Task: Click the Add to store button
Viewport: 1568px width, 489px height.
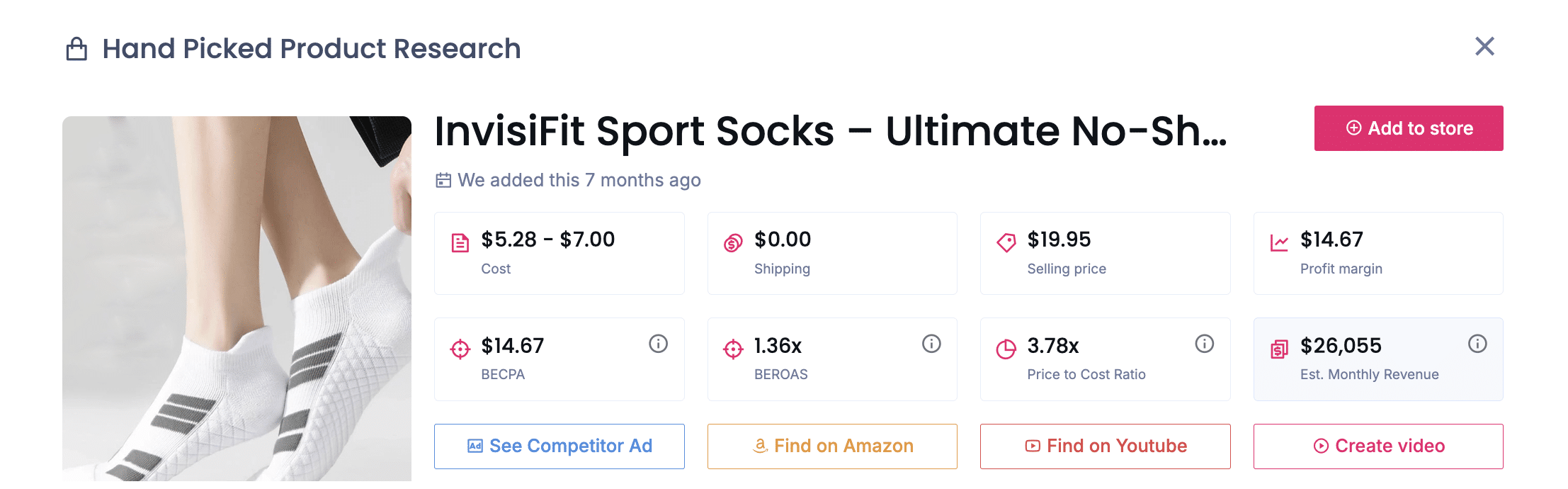Action: point(1408,128)
